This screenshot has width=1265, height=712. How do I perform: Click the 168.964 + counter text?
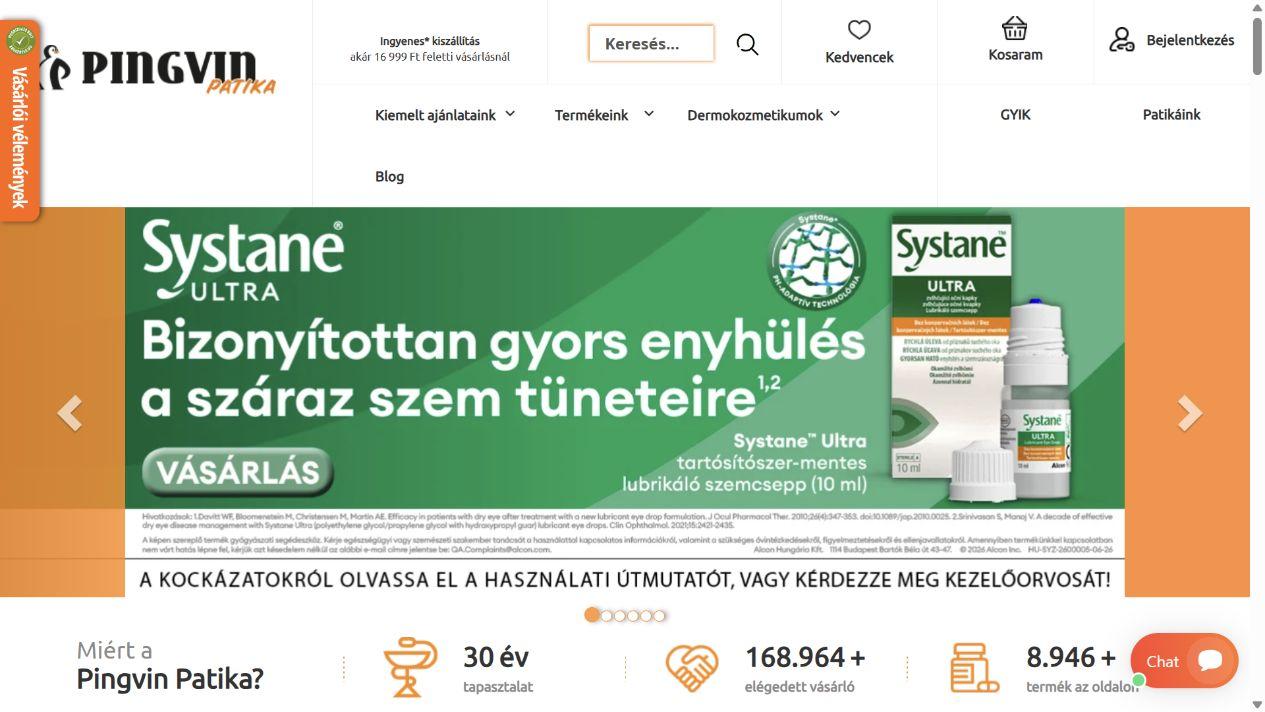coord(805,657)
